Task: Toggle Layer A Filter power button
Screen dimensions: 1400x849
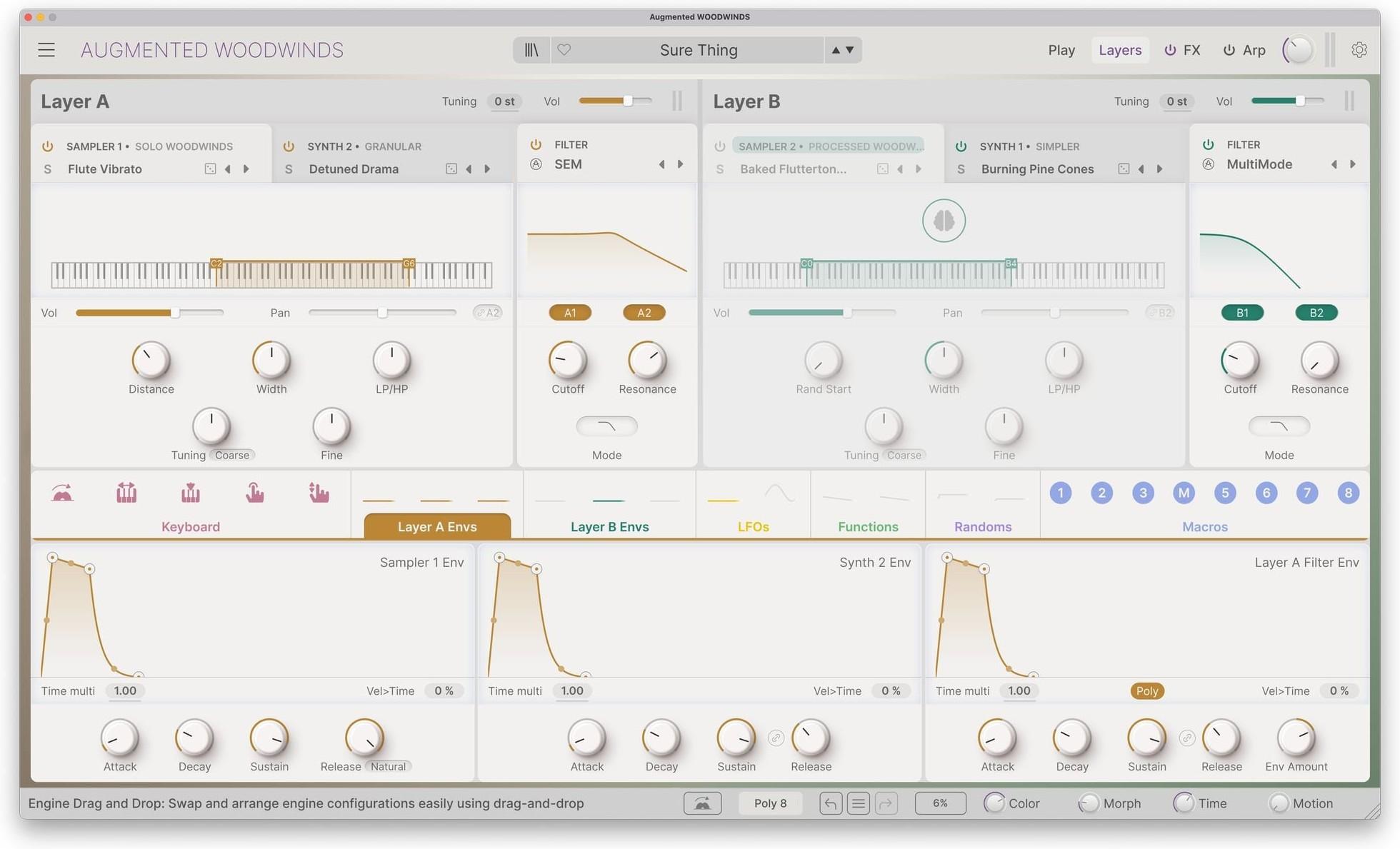Action: coord(536,144)
